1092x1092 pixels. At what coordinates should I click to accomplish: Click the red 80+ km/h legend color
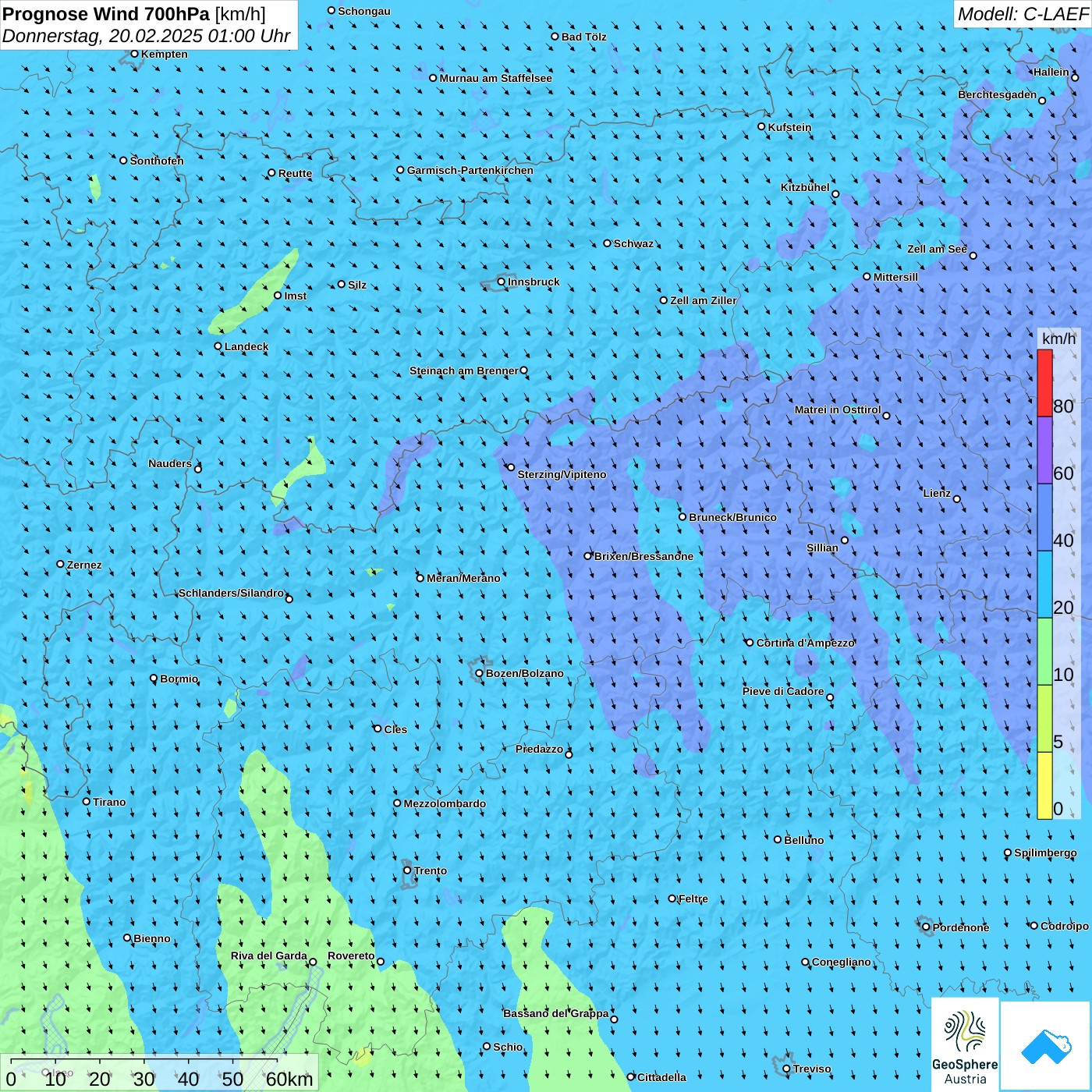point(1044,383)
